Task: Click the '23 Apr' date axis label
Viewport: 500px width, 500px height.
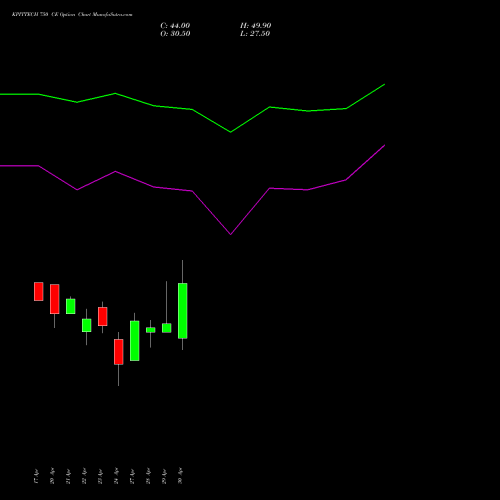Action: tap(100, 476)
